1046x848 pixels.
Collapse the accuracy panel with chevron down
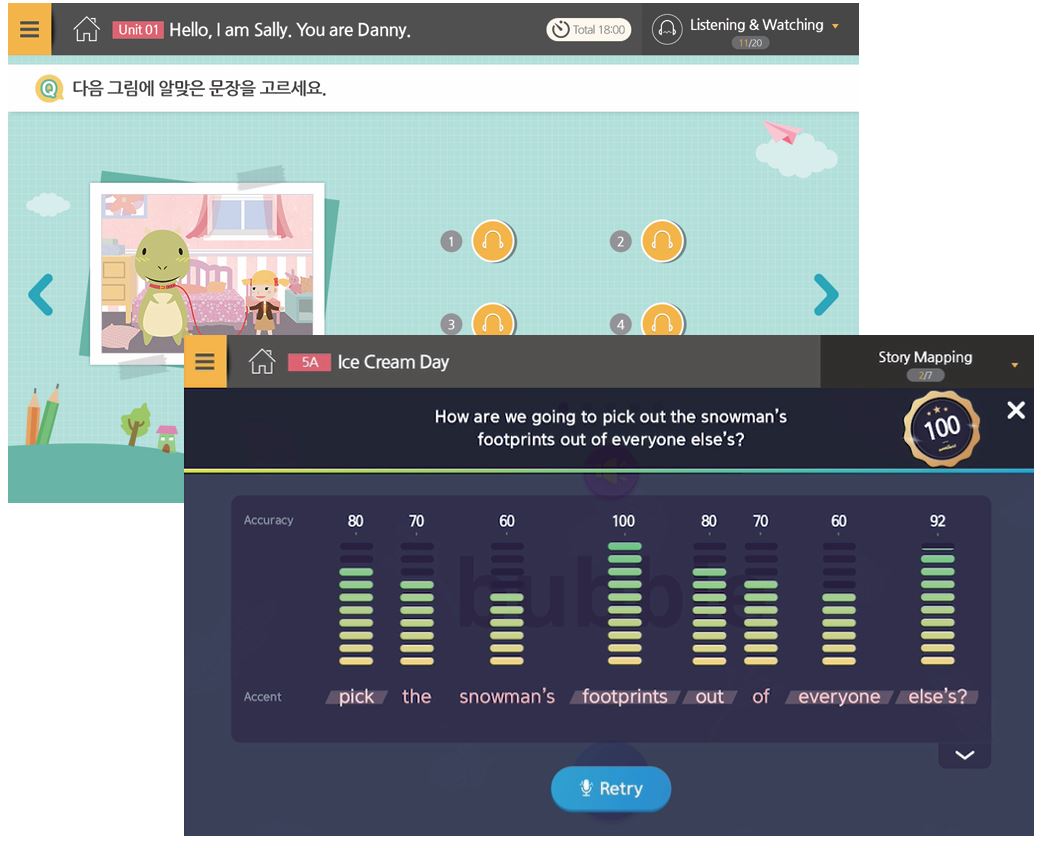[964, 755]
